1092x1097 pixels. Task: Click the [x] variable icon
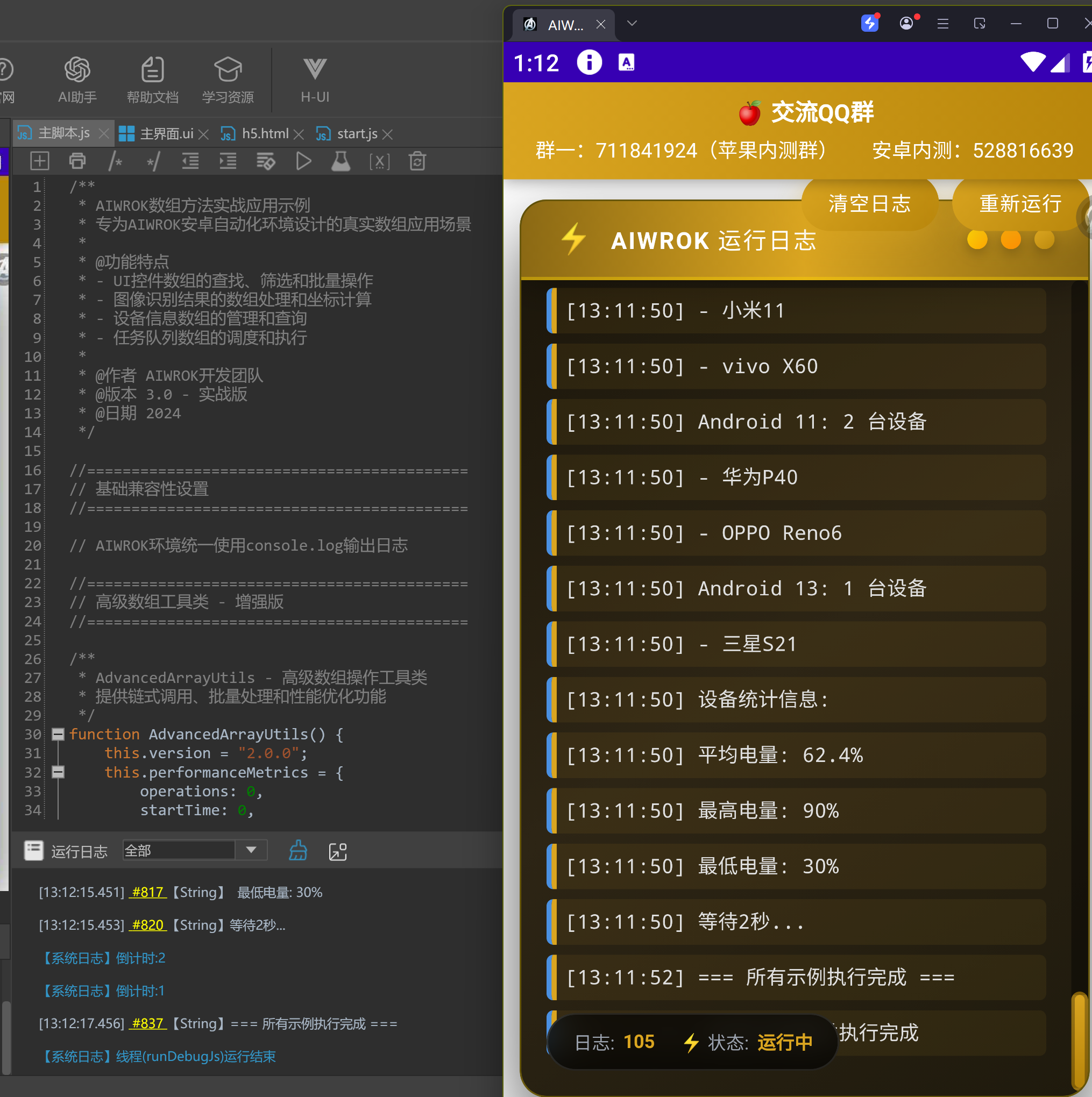(379, 162)
